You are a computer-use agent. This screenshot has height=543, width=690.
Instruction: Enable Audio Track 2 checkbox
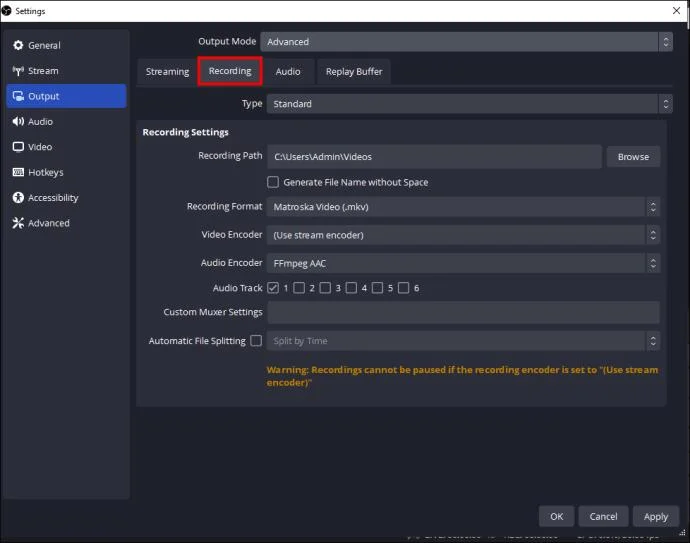tap(299, 288)
